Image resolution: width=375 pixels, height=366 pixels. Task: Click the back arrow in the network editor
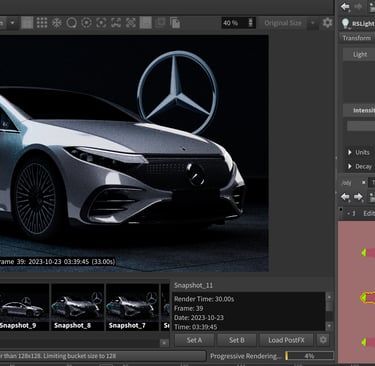click(345, 197)
